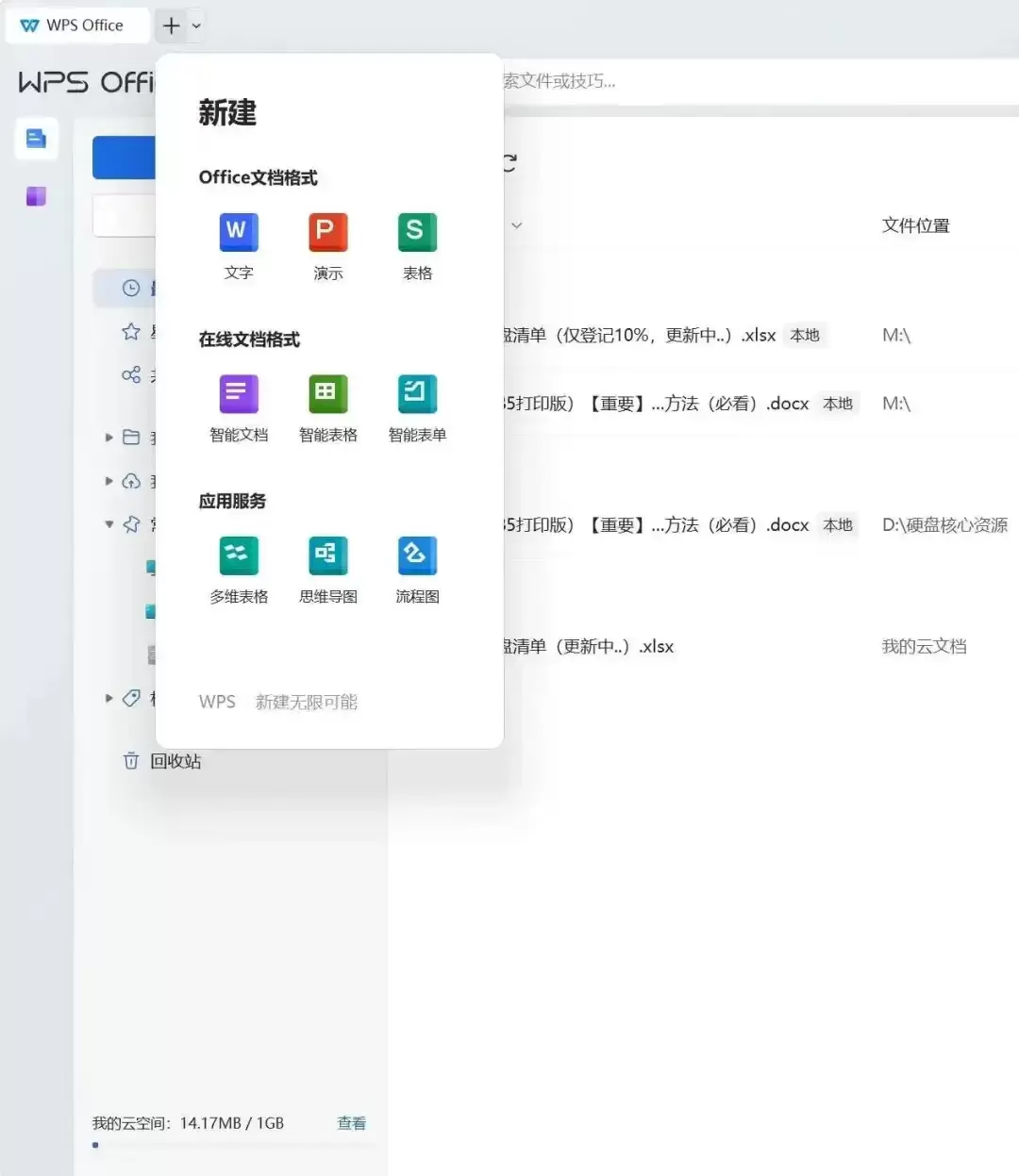The width and height of the screenshot is (1019, 1176).
Task: Click the 我的云空间 14.17MB / 1GB text
Action: [188, 1123]
